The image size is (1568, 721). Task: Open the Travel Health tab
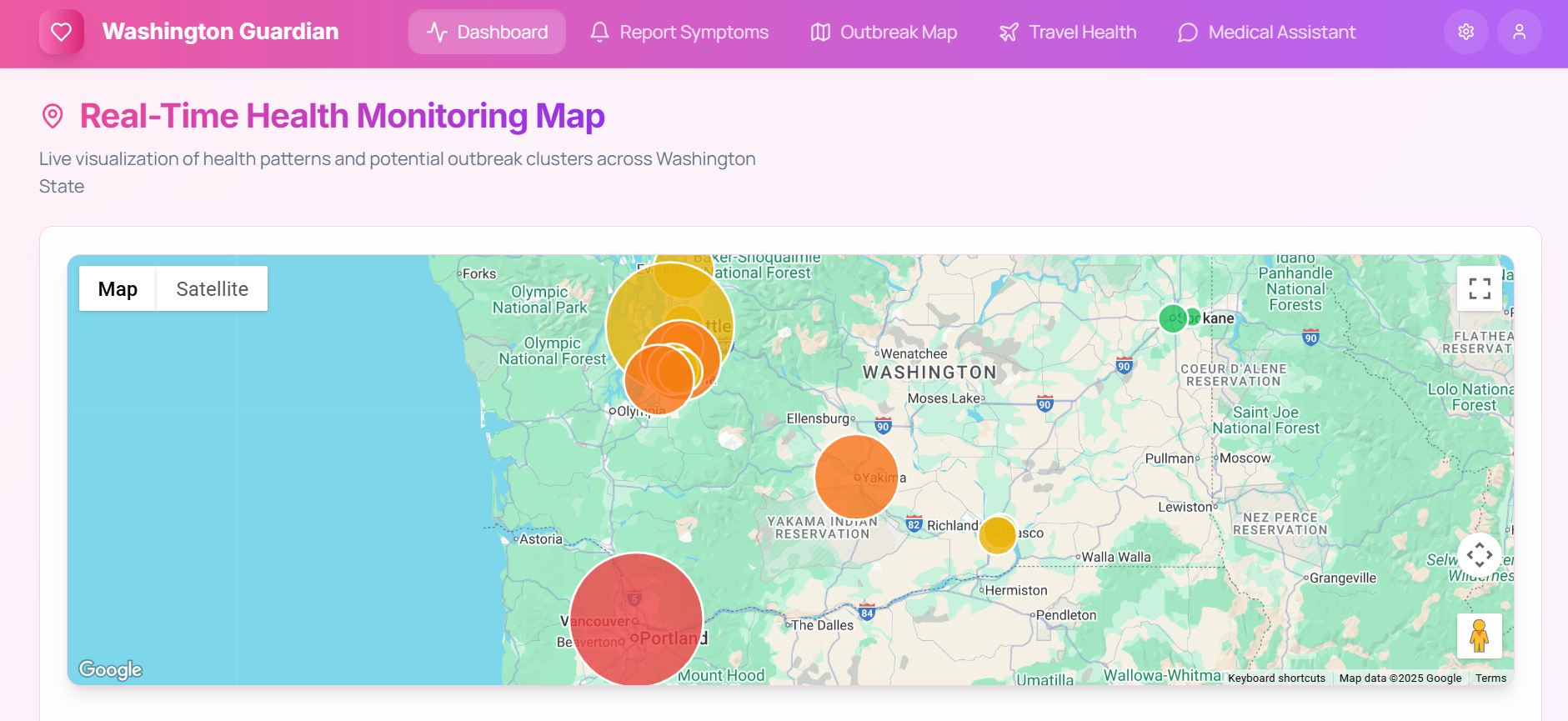coord(1068,32)
